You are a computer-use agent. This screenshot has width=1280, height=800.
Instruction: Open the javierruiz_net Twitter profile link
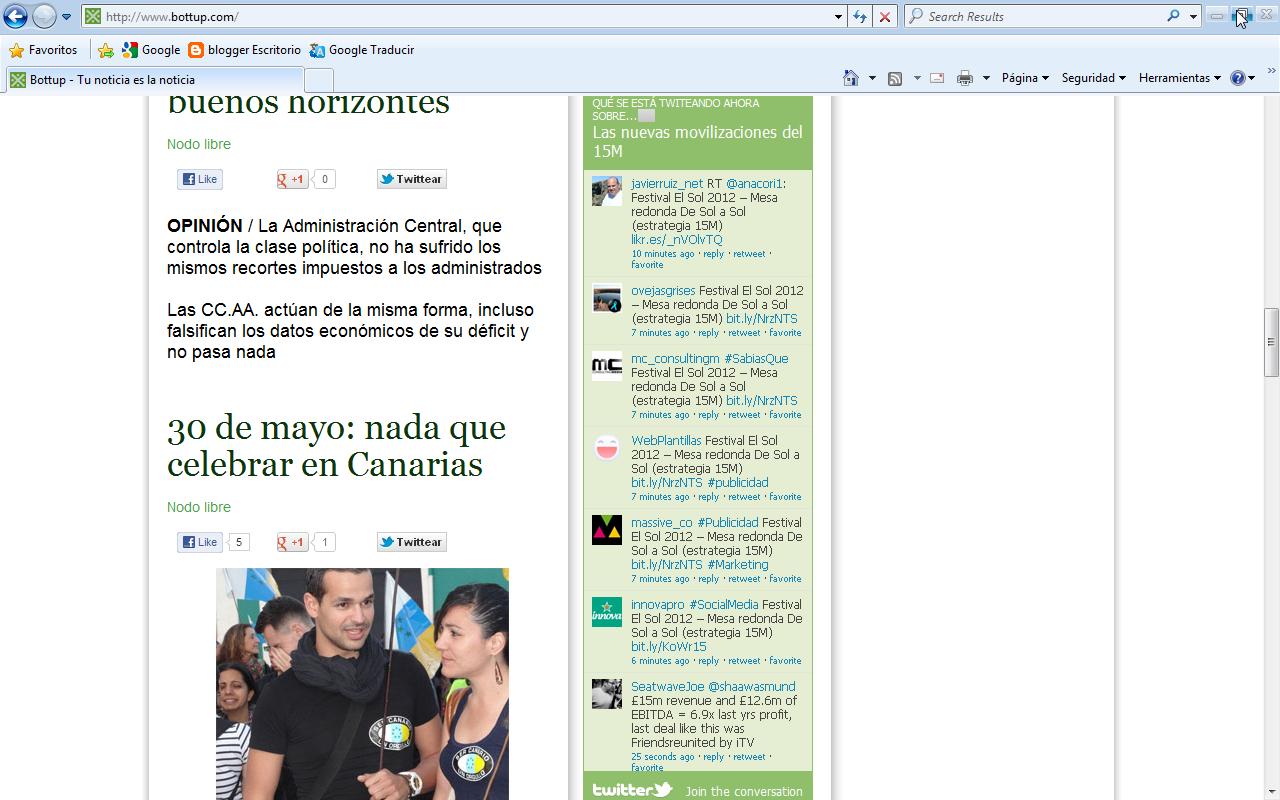[x=666, y=184]
